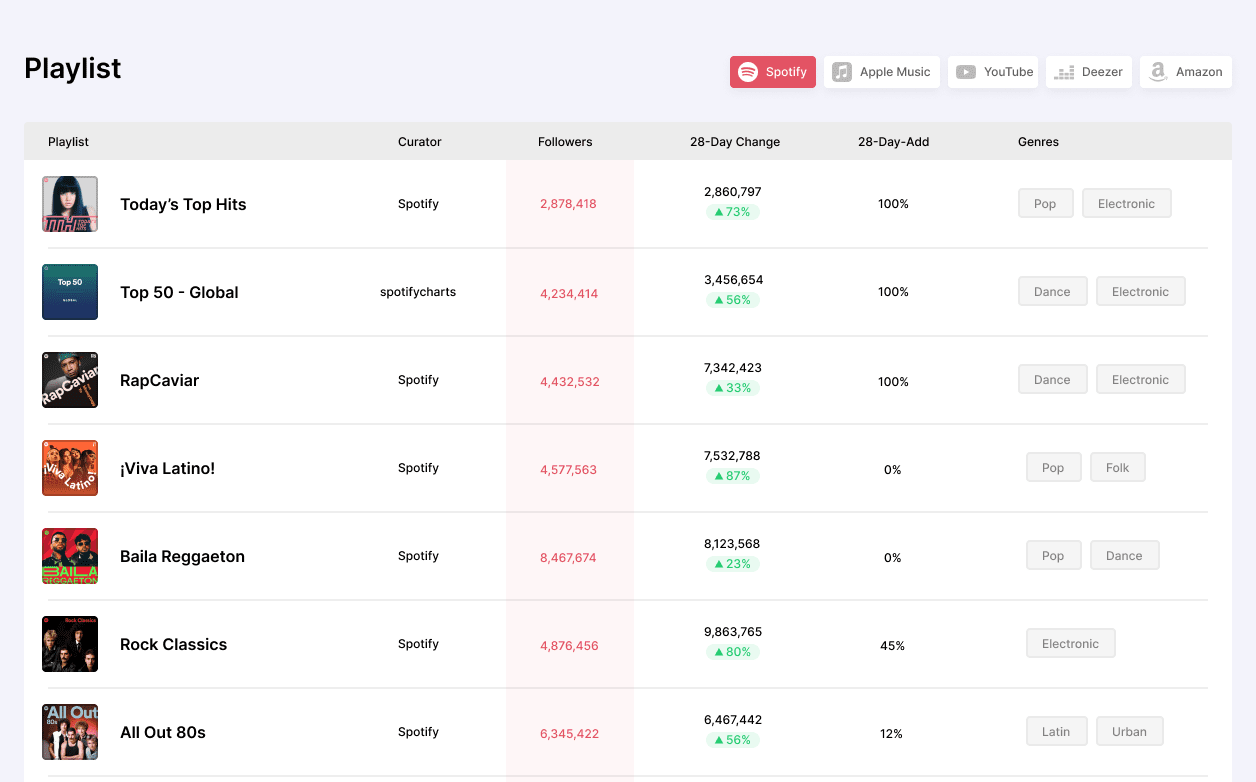Select Dance tag in Top 50 - Global row
The width and height of the screenshot is (1256, 782).
point(1052,292)
